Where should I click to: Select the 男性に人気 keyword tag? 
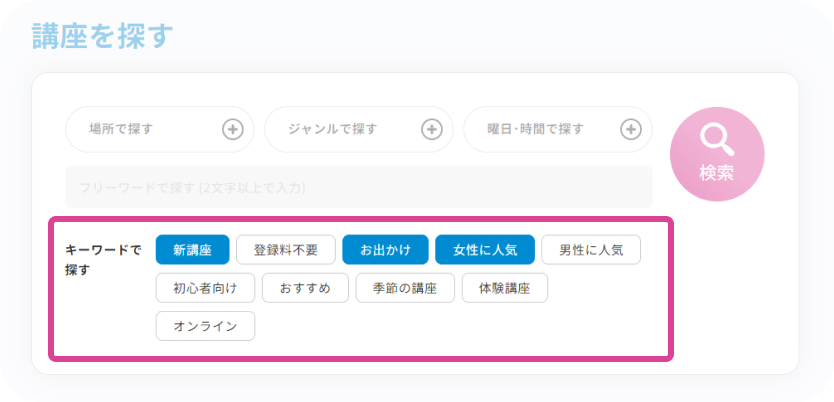point(591,249)
